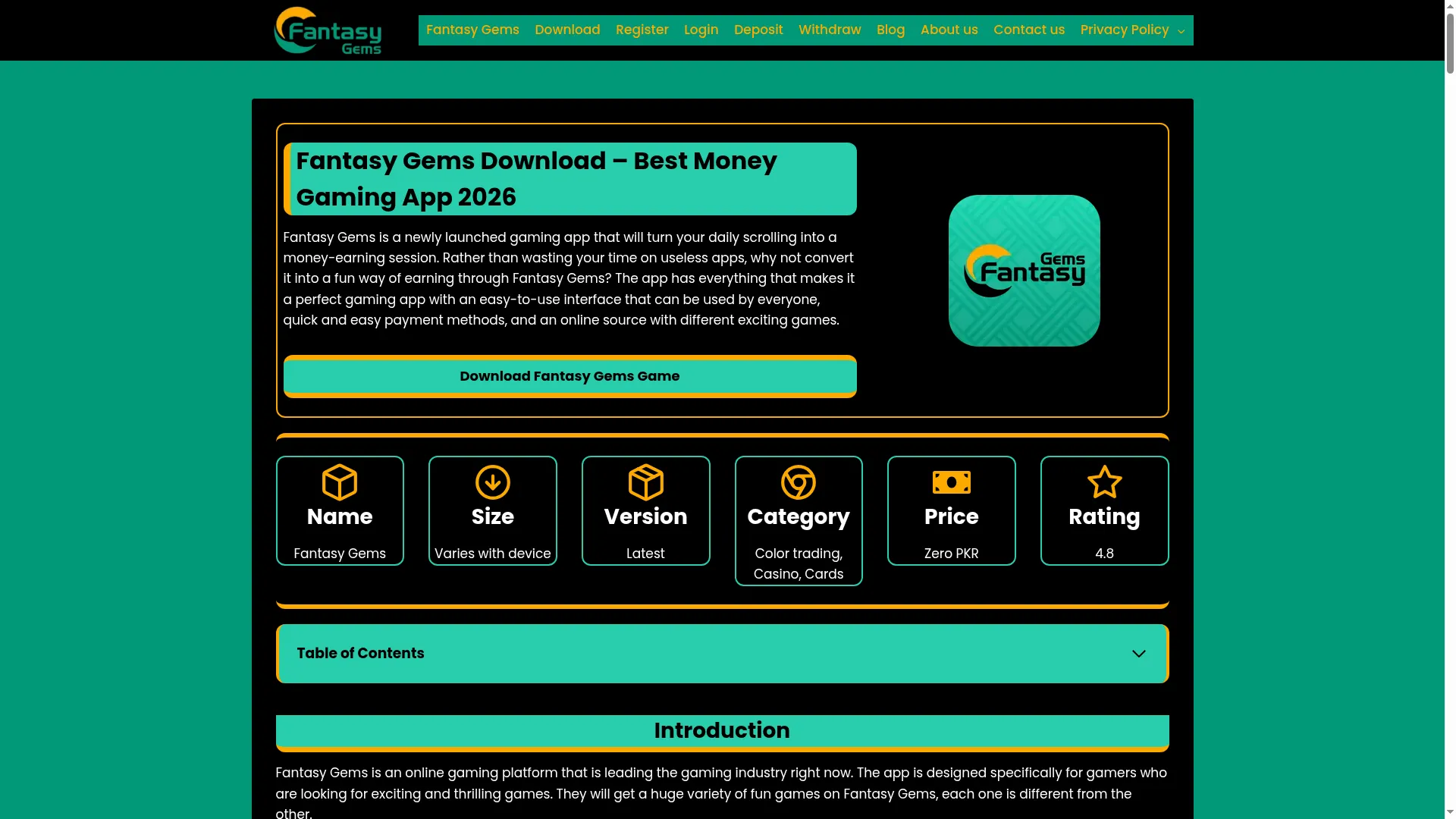This screenshot has height=819, width=1456.
Task: Click the Fantasy Gems app thumbnail image
Action: pyautogui.click(x=1025, y=271)
